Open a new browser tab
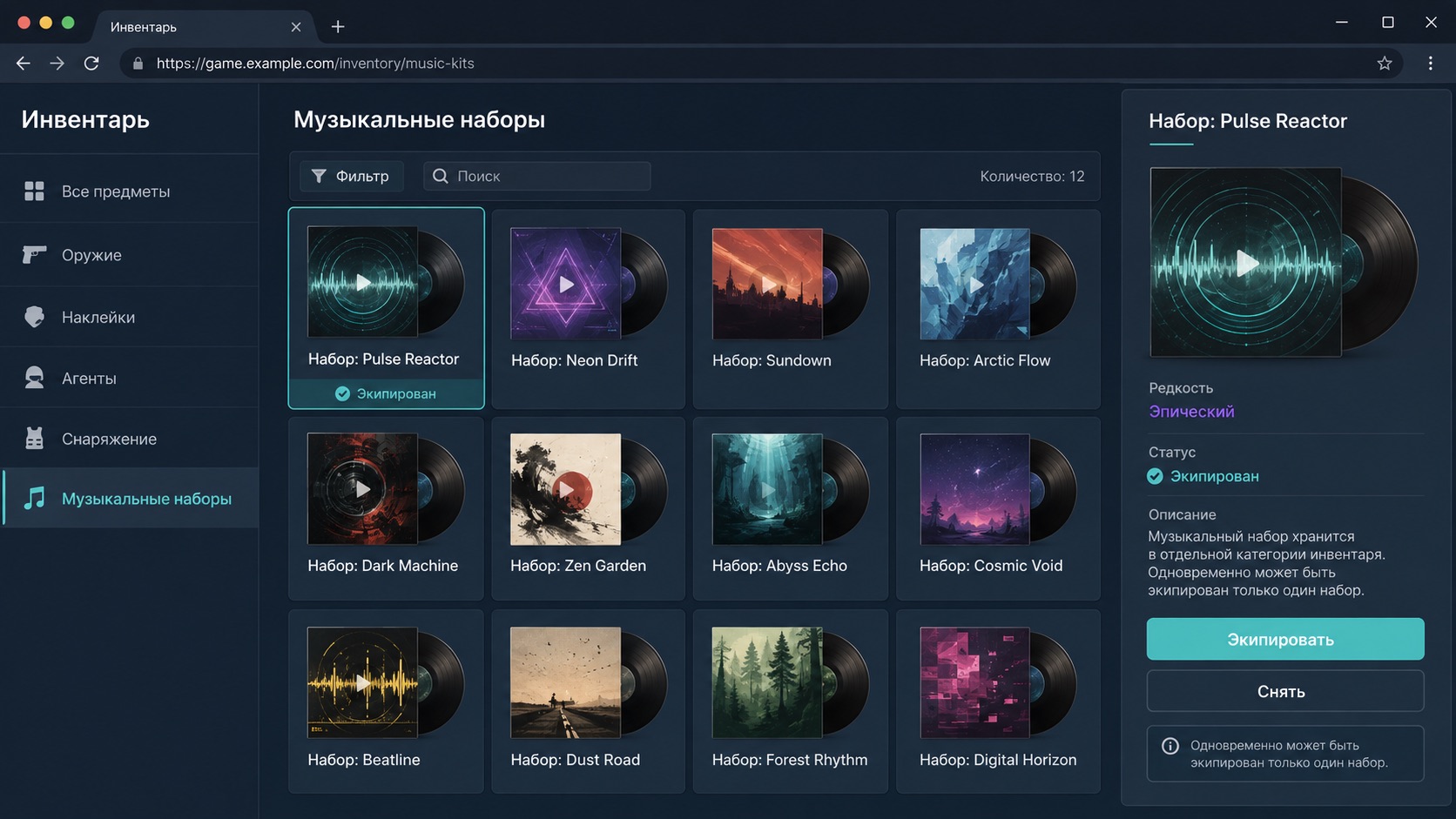This screenshot has height=819, width=1456. pyautogui.click(x=338, y=27)
